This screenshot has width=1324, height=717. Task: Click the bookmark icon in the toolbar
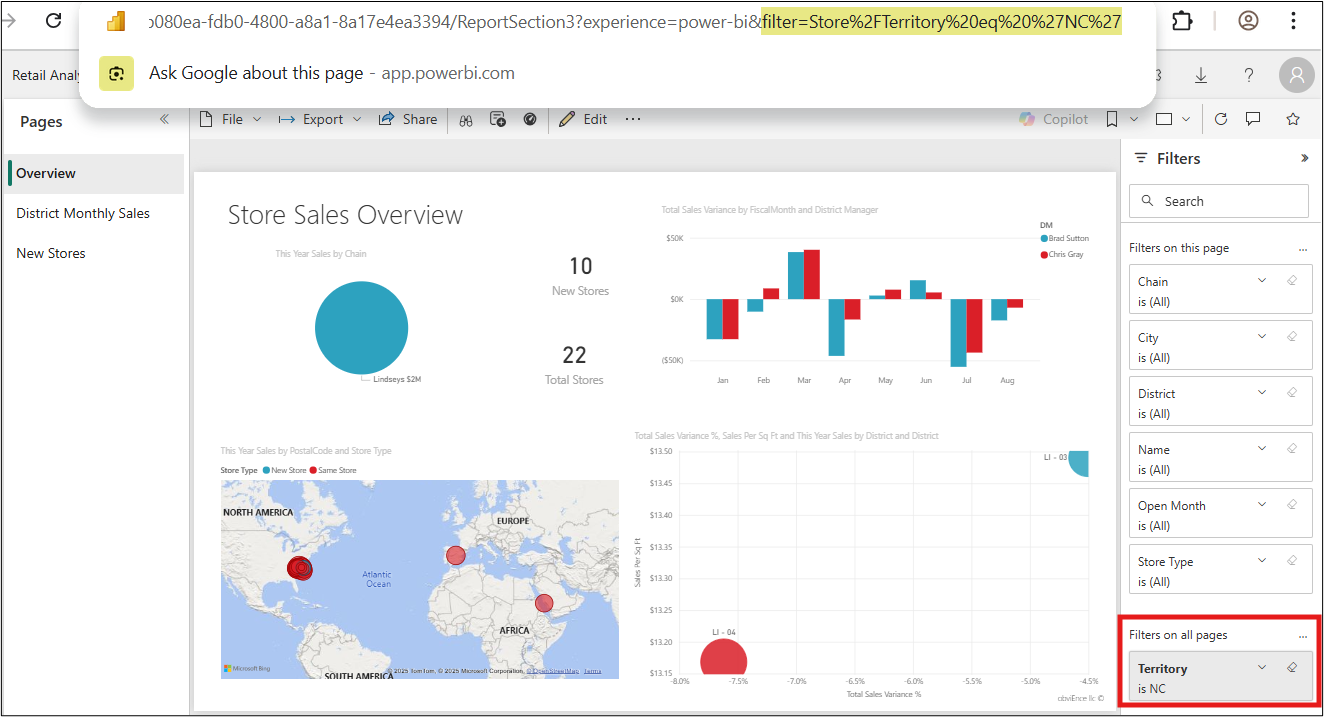click(x=1111, y=119)
